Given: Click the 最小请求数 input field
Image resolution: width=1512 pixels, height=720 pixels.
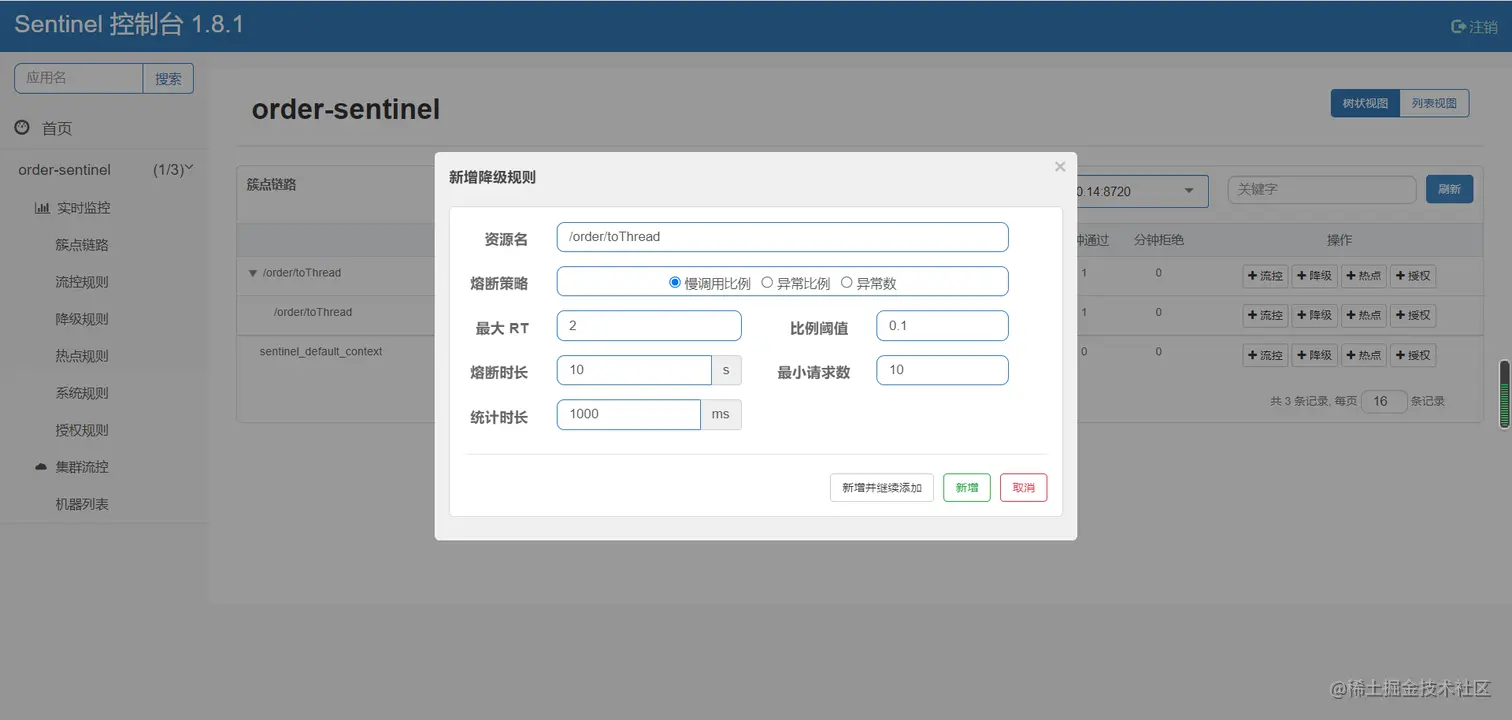Looking at the screenshot, I should [942, 370].
